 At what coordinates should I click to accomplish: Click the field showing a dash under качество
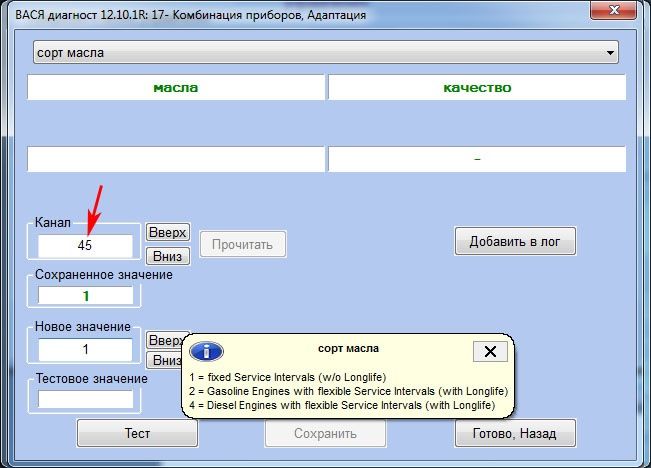click(x=477, y=159)
